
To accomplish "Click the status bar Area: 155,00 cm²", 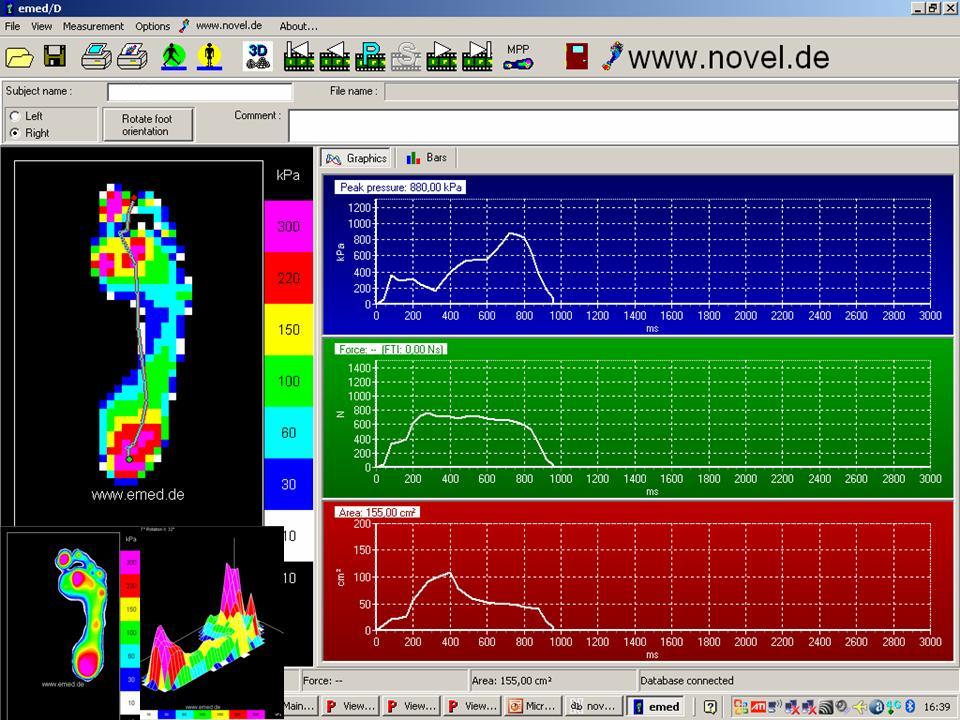I will click(x=512, y=680).
